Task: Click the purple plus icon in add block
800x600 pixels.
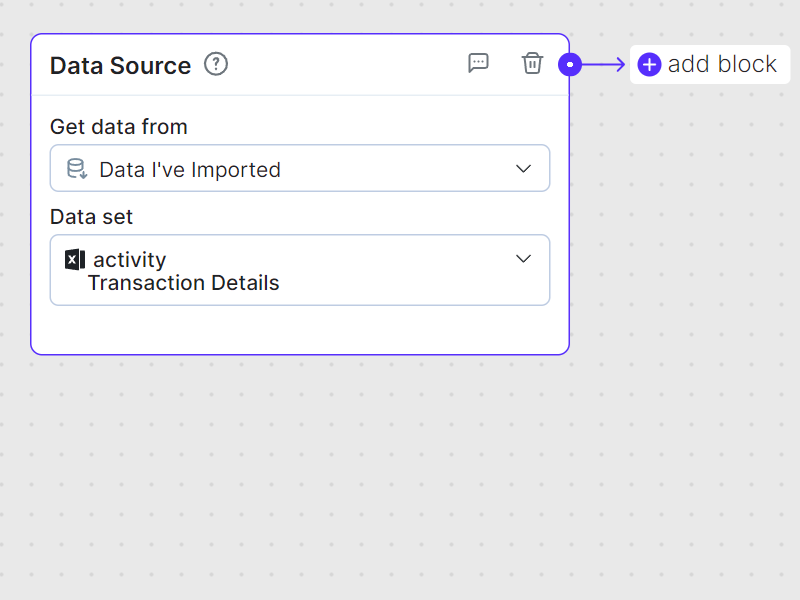Action: pos(649,64)
